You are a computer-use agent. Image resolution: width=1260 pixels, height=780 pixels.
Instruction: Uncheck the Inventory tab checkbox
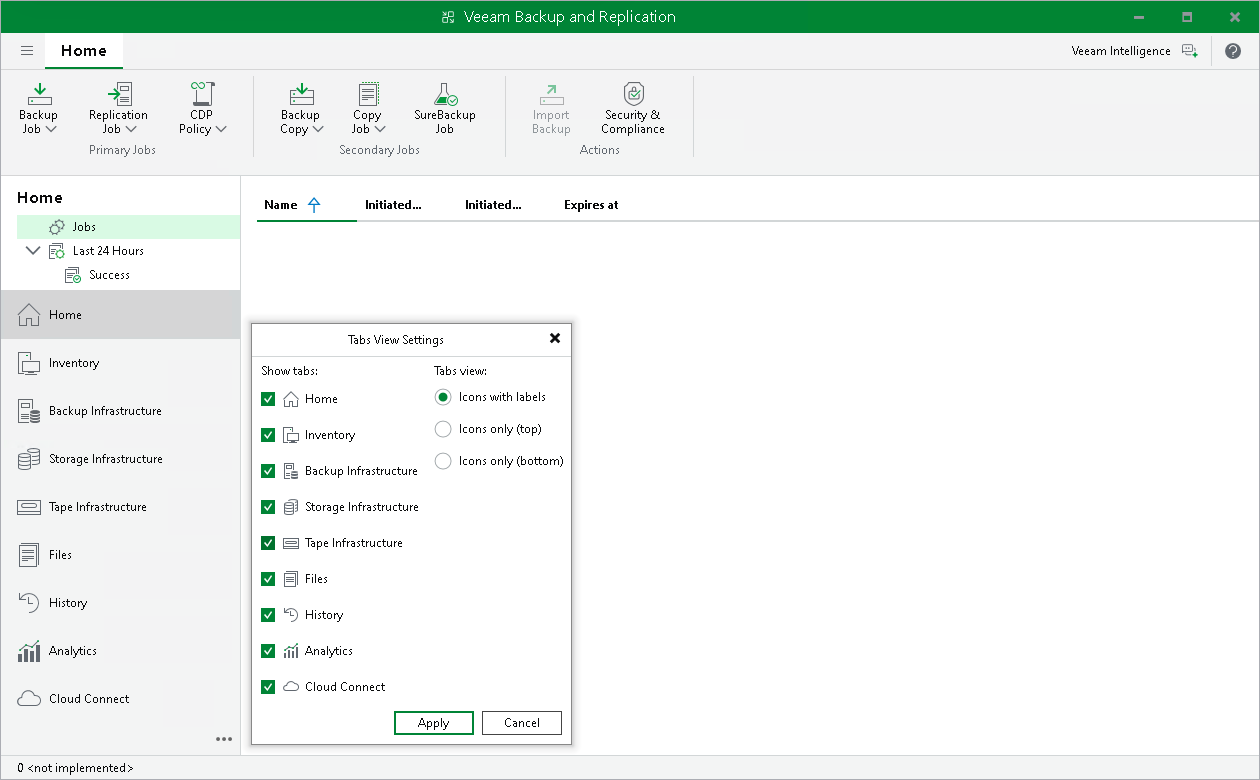(268, 435)
